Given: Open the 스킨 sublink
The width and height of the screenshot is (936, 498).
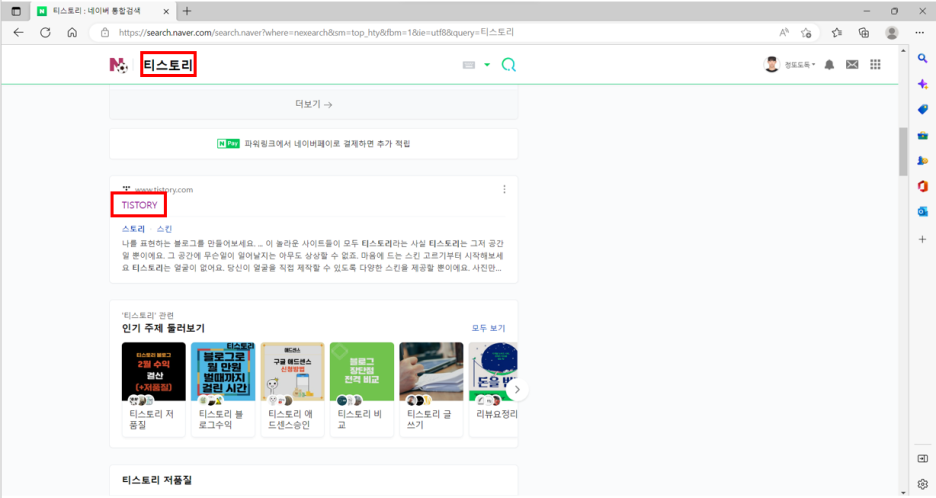Looking at the screenshot, I should [164, 229].
